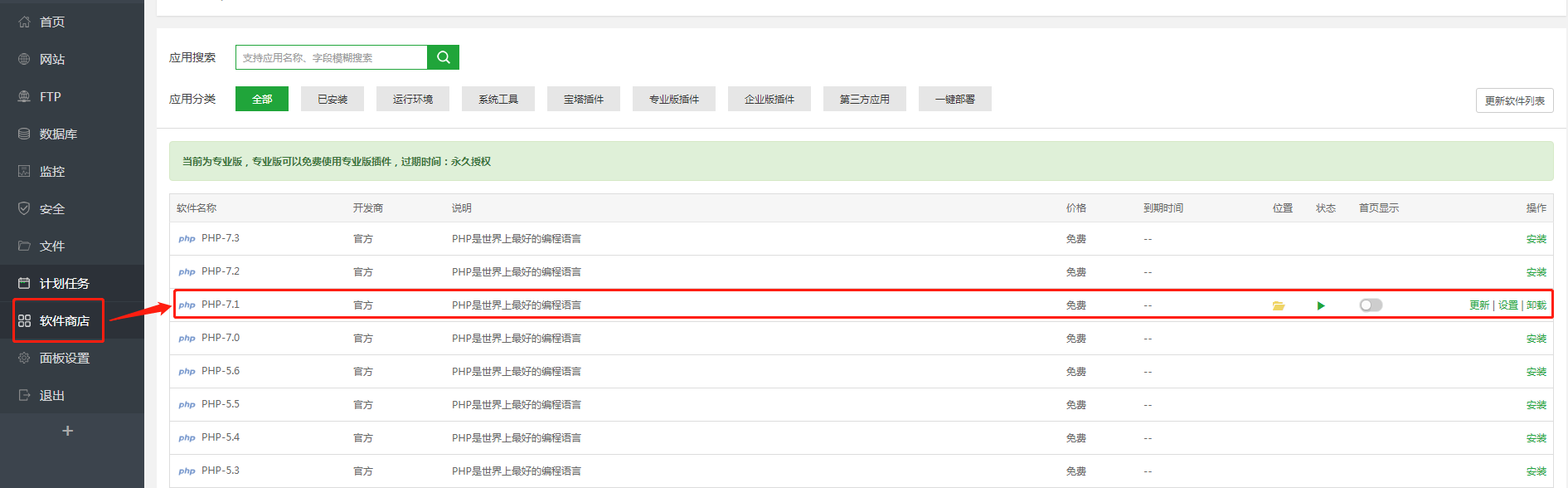
Task: Click the 退出 logout icon
Action: coord(24,395)
